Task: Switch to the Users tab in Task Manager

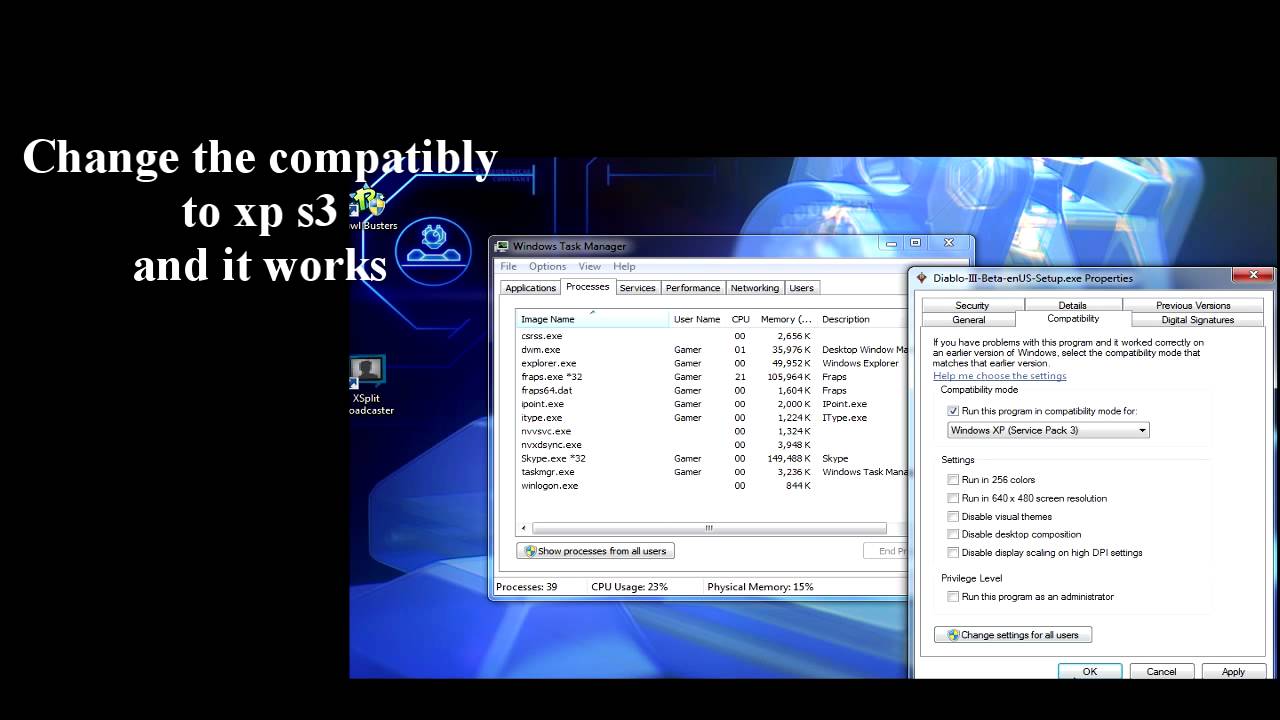Action: (x=801, y=288)
